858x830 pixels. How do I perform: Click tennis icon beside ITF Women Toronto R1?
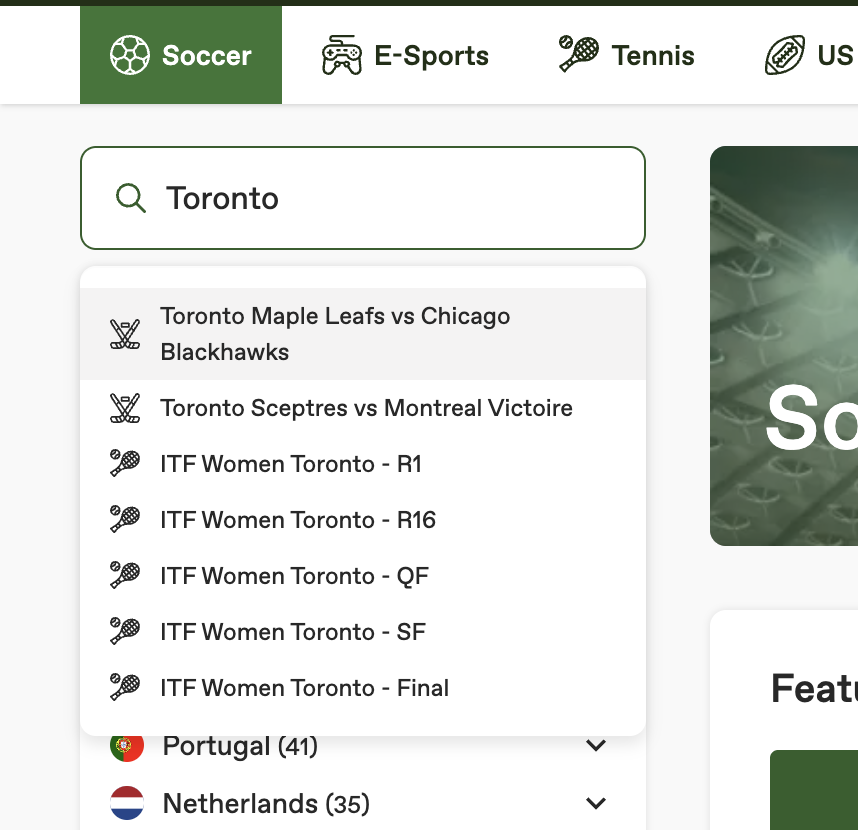pos(125,464)
